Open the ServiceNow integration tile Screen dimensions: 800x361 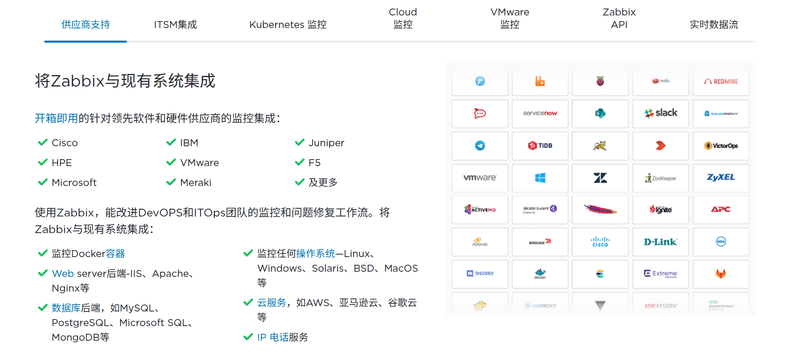[x=540, y=113]
